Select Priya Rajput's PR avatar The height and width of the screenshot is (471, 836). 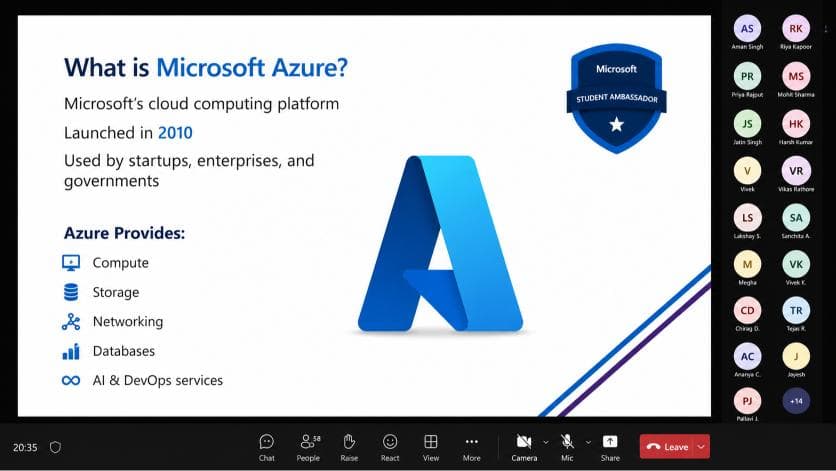747,76
